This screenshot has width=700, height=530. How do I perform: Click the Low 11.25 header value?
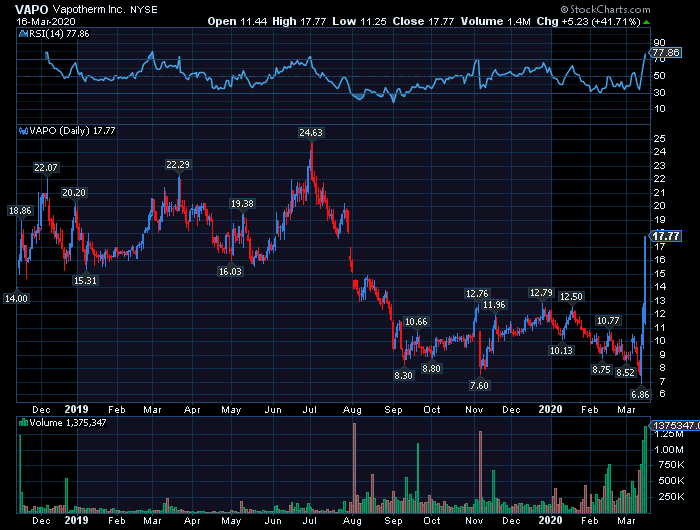[x=359, y=21]
